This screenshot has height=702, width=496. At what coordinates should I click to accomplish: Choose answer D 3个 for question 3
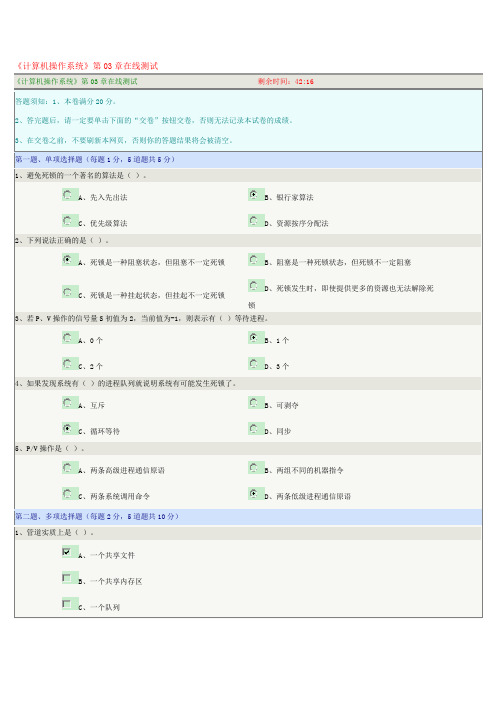254,364
